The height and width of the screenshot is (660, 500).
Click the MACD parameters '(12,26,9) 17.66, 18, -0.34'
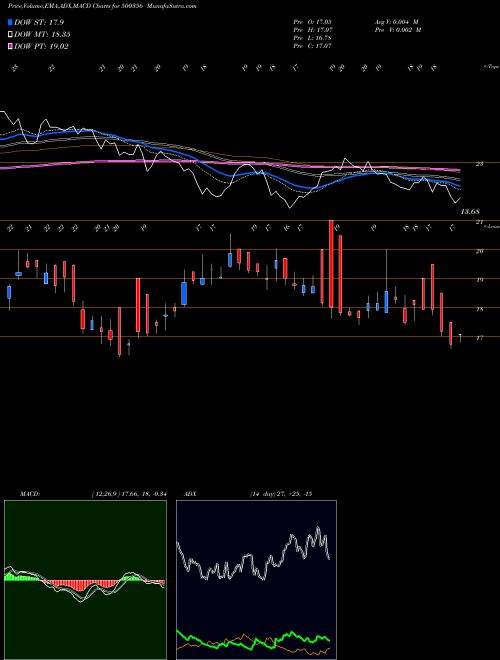pos(129,494)
